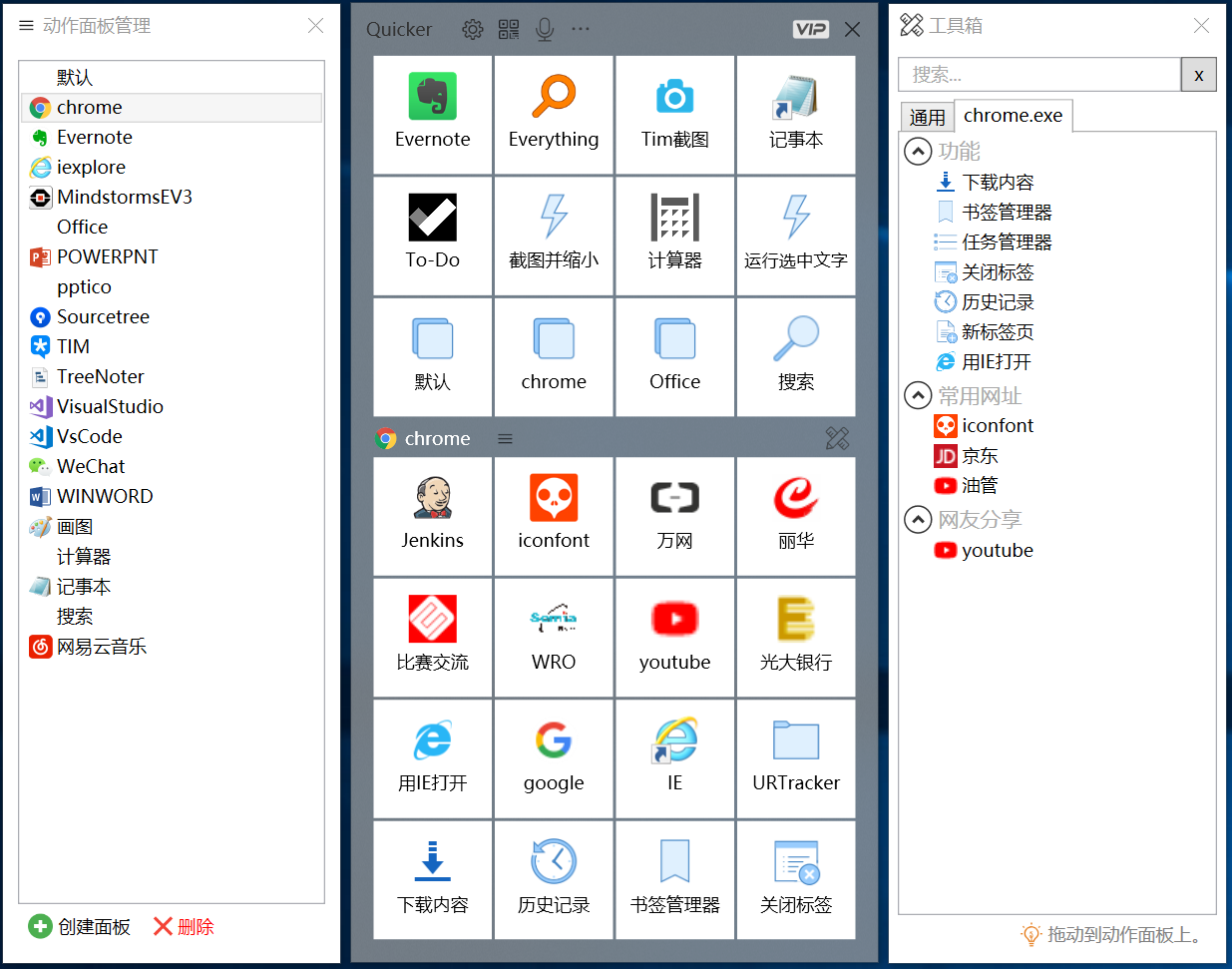This screenshot has width=1232, height=969.
Task: Click the 删除 button
Action: click(184, 927)
